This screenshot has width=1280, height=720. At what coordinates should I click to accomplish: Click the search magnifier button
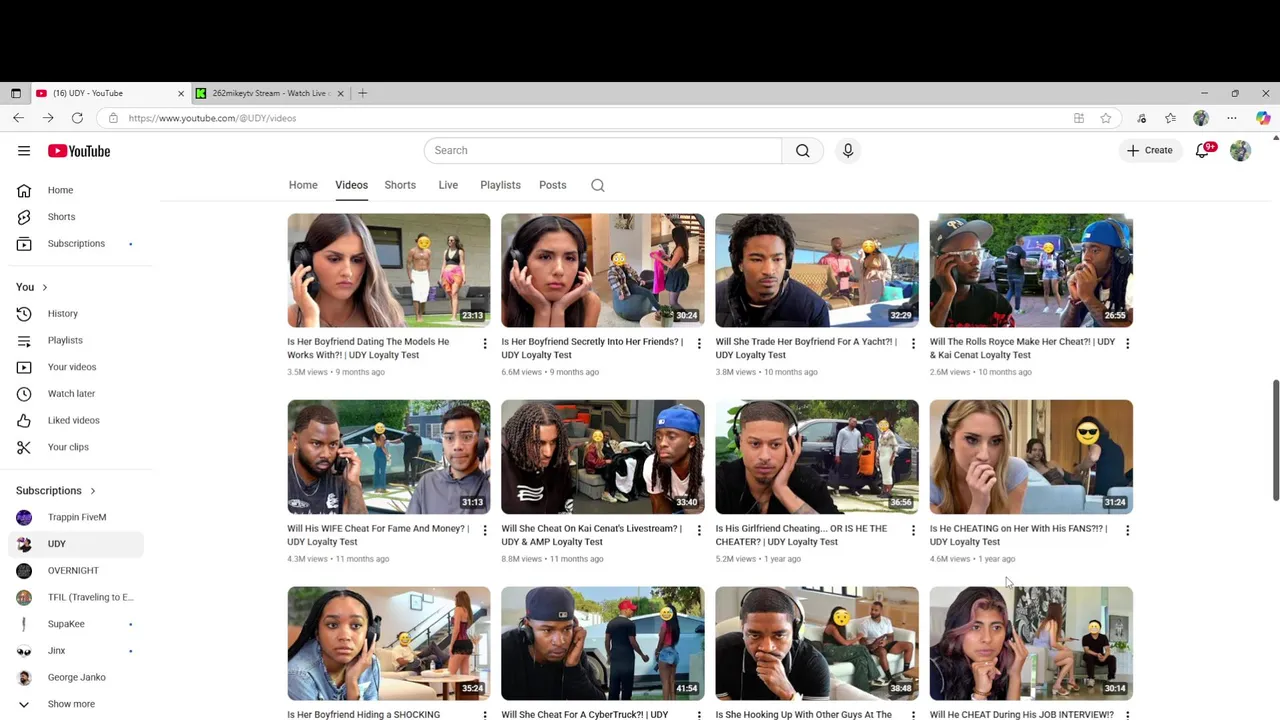tap(802, 150)
